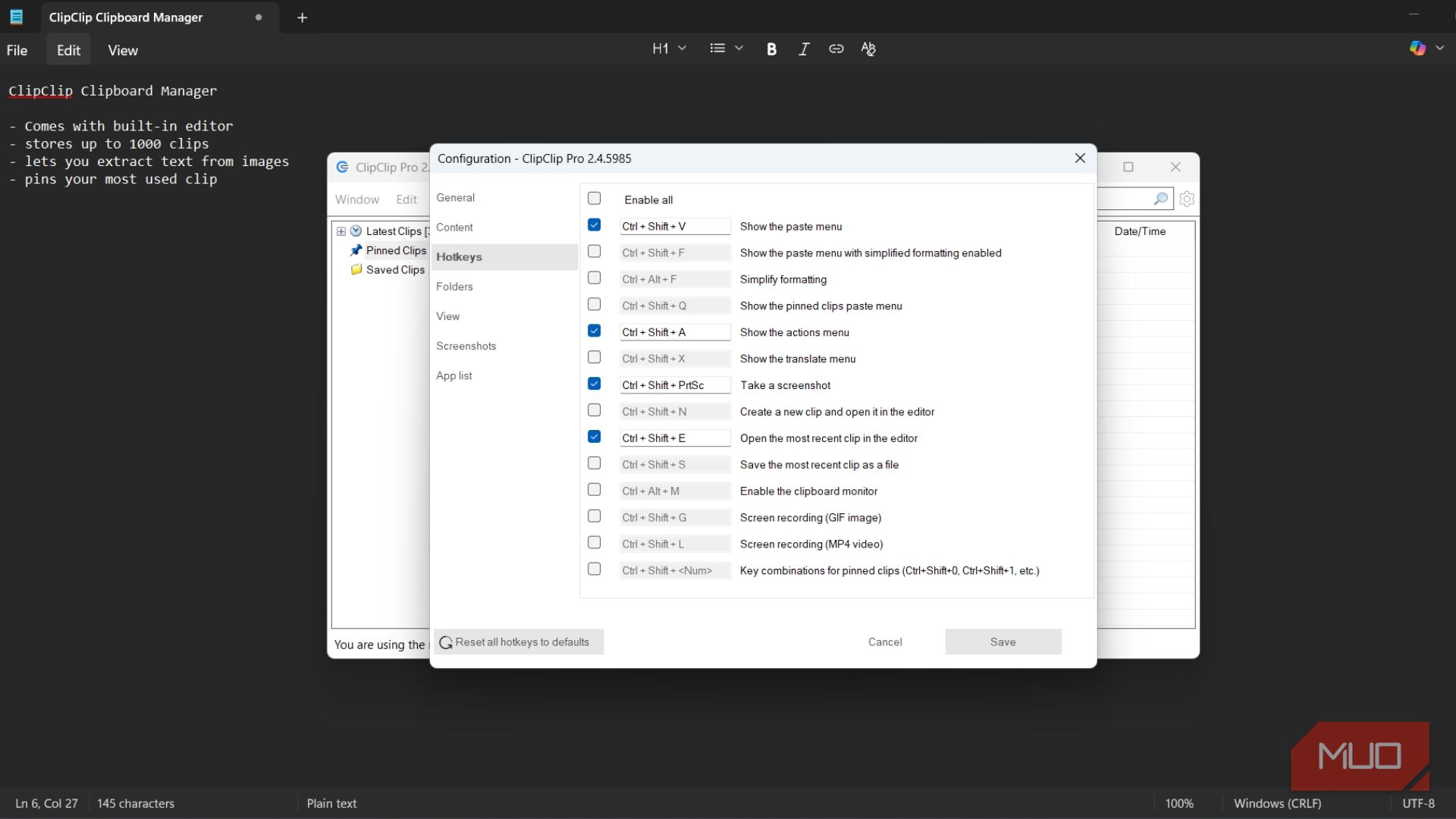Select the Pinned Clips pin icon
This screenshot has width=1456, height=819.
[x=356, y=250]
